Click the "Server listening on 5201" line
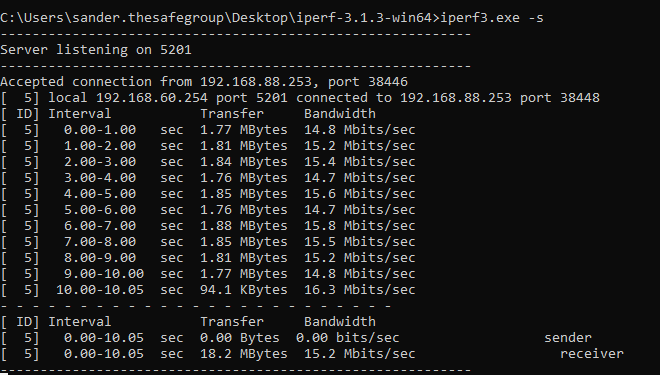The height and width of the screenshot is (375, 660). (96, 50)
